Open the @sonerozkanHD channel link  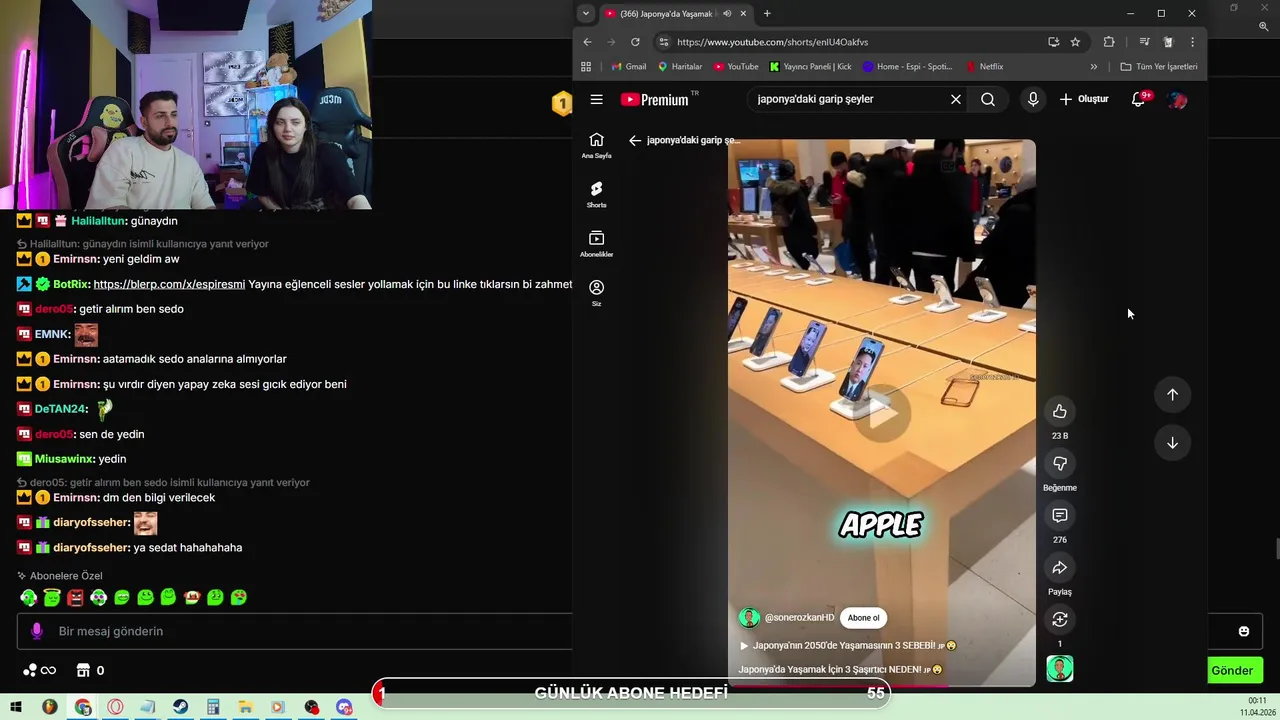pyautogui.click(x=799, y=618)
